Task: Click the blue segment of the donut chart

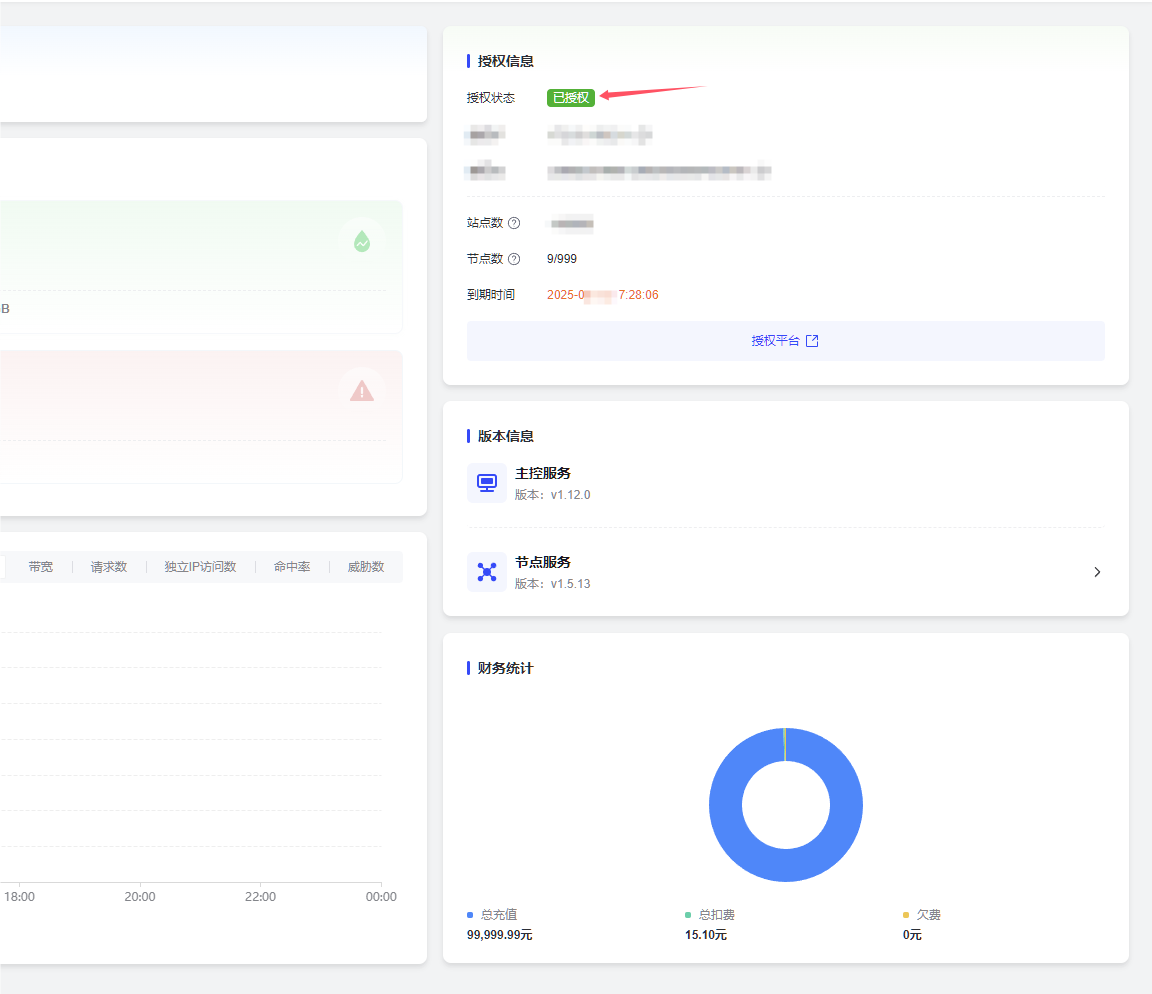Action: click(726, 805)
